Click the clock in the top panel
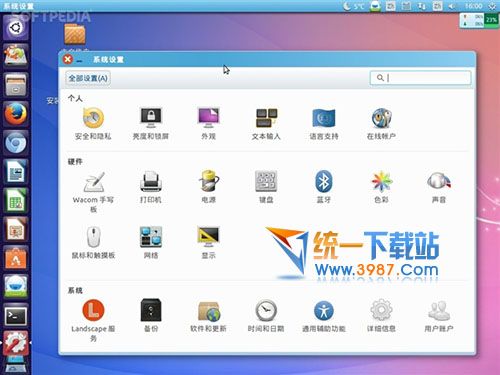The image size is (500, 375). click(x=474, y=6)
